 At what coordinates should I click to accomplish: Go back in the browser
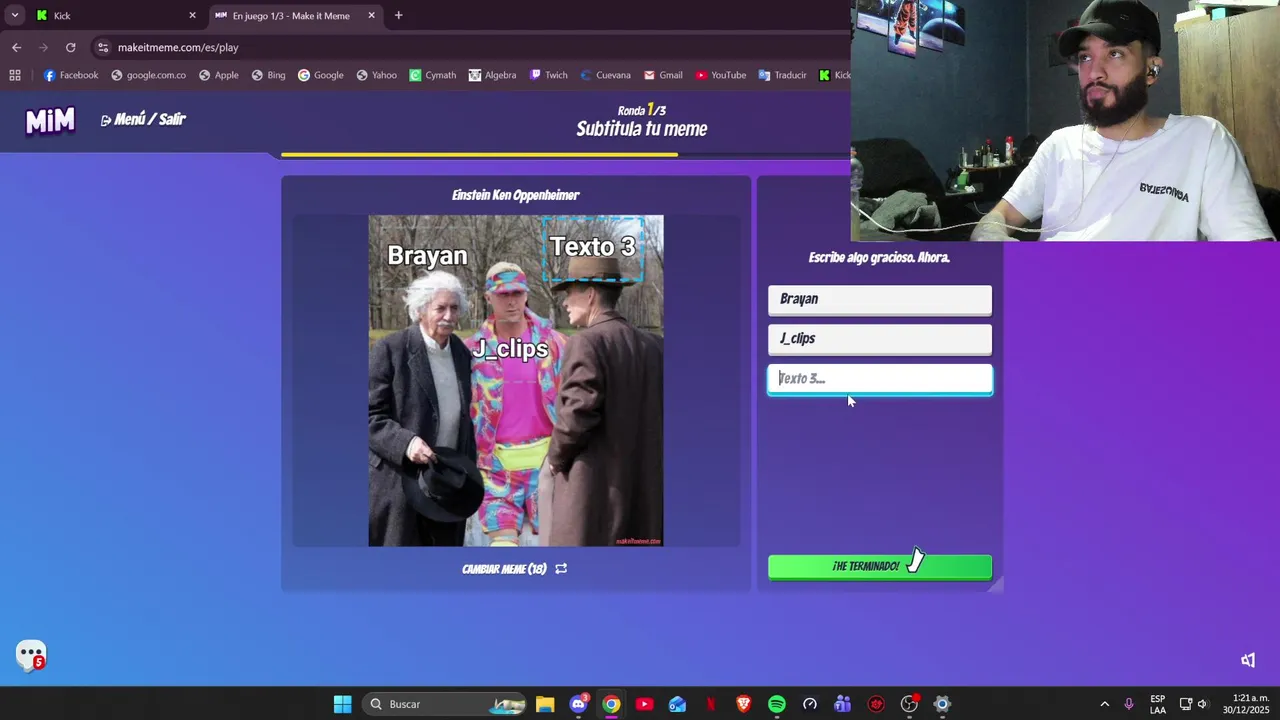point(16,47)
